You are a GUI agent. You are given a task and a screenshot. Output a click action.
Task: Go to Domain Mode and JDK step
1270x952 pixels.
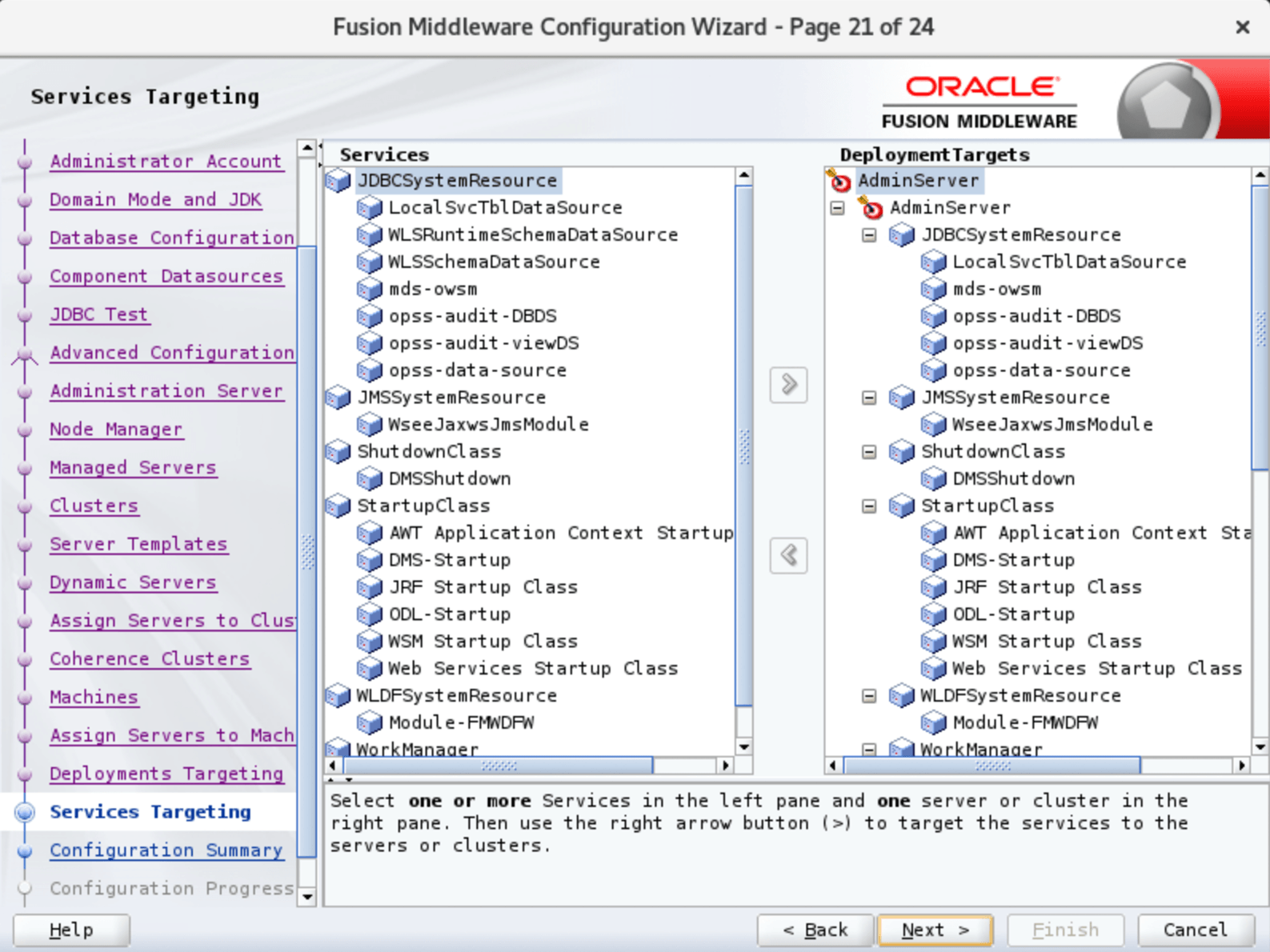(155, 200)
